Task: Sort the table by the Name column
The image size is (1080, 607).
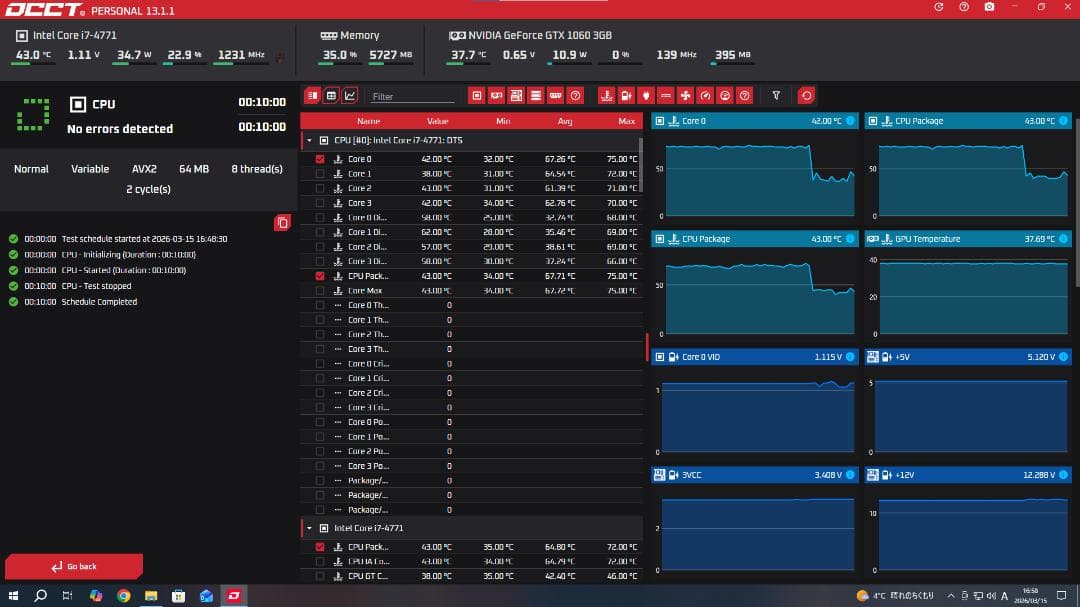Action: click(368, 121)
